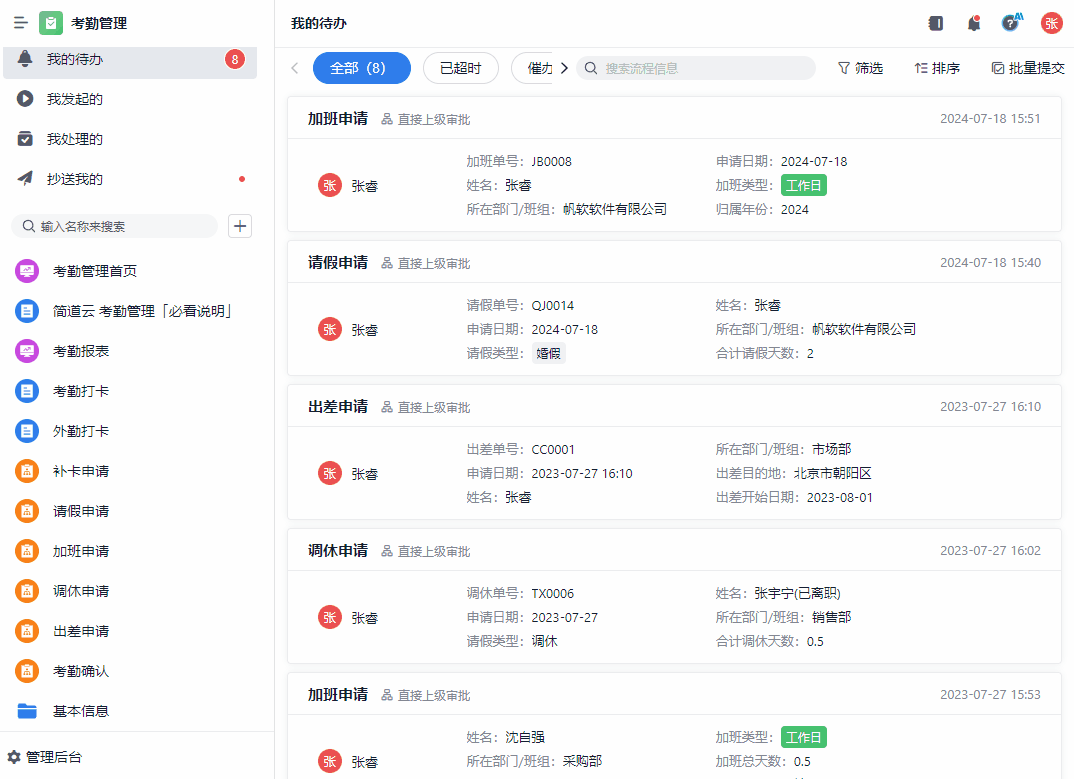
Task: Click the gear icon beside 管理后台
Action: pyautogui.click(x=14, y=757)
